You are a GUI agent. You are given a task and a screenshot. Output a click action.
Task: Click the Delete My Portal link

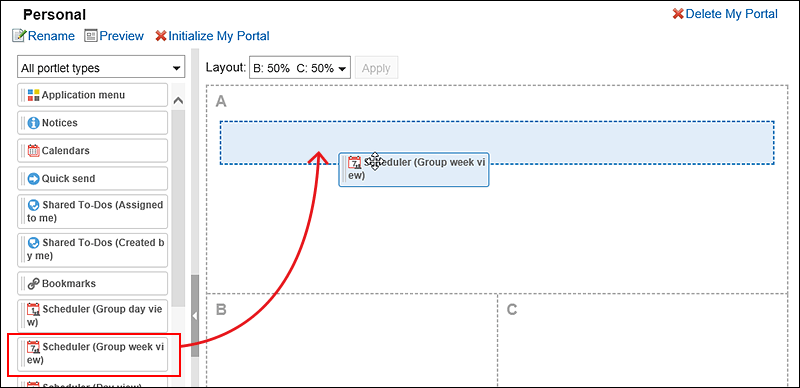(x=725, y=14)
